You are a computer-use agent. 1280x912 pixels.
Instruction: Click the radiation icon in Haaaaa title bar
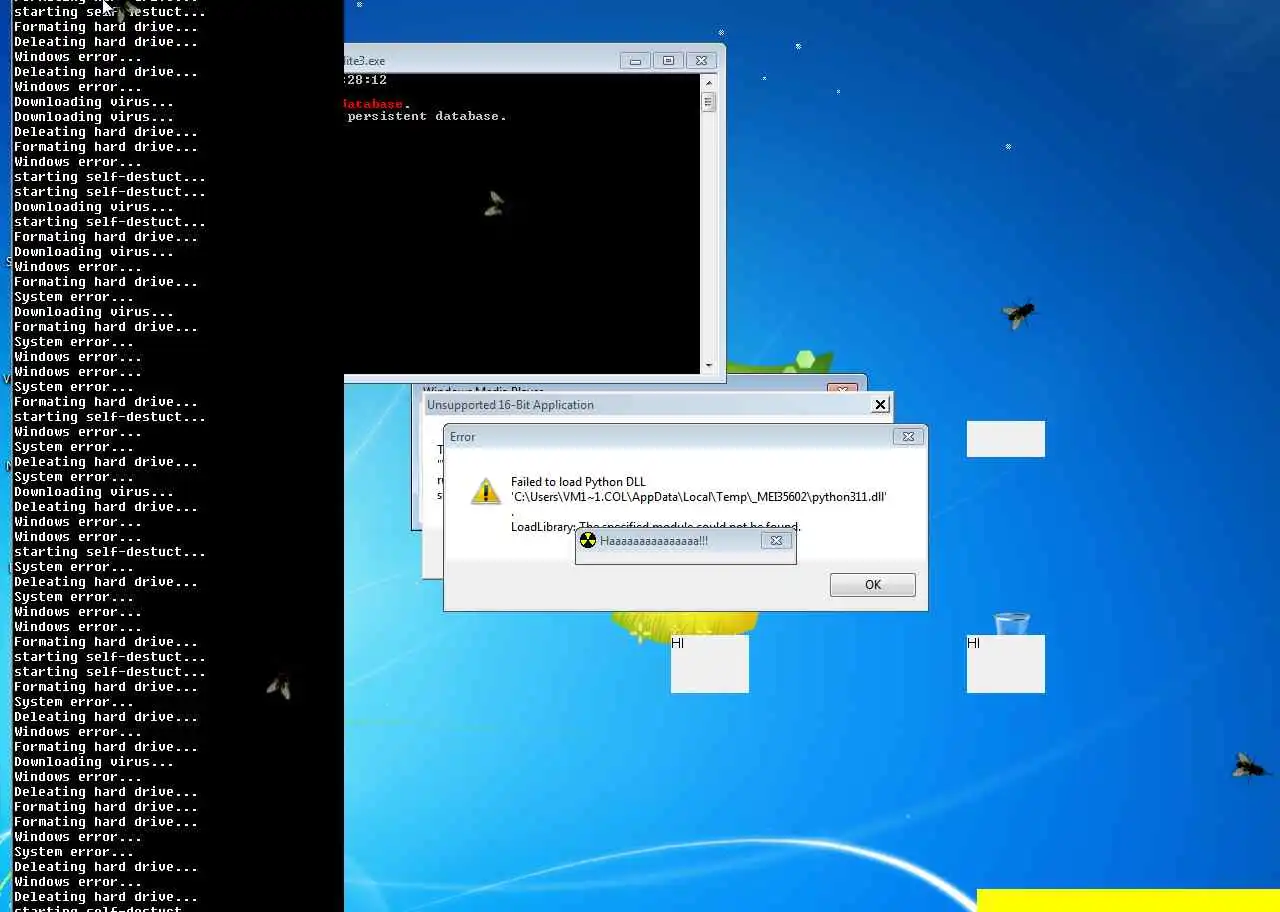click(x=588, y=540)
